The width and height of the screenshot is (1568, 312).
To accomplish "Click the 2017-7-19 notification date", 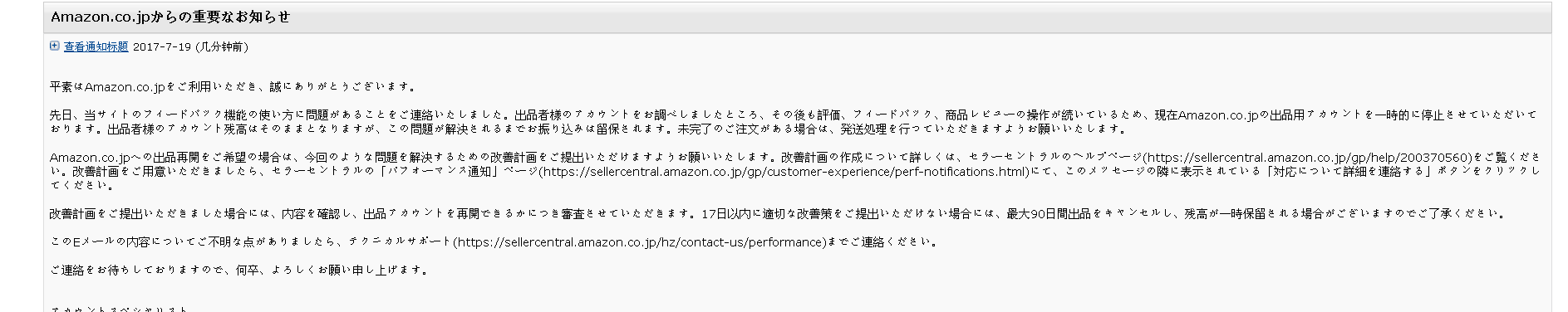I will coord(162,47).
